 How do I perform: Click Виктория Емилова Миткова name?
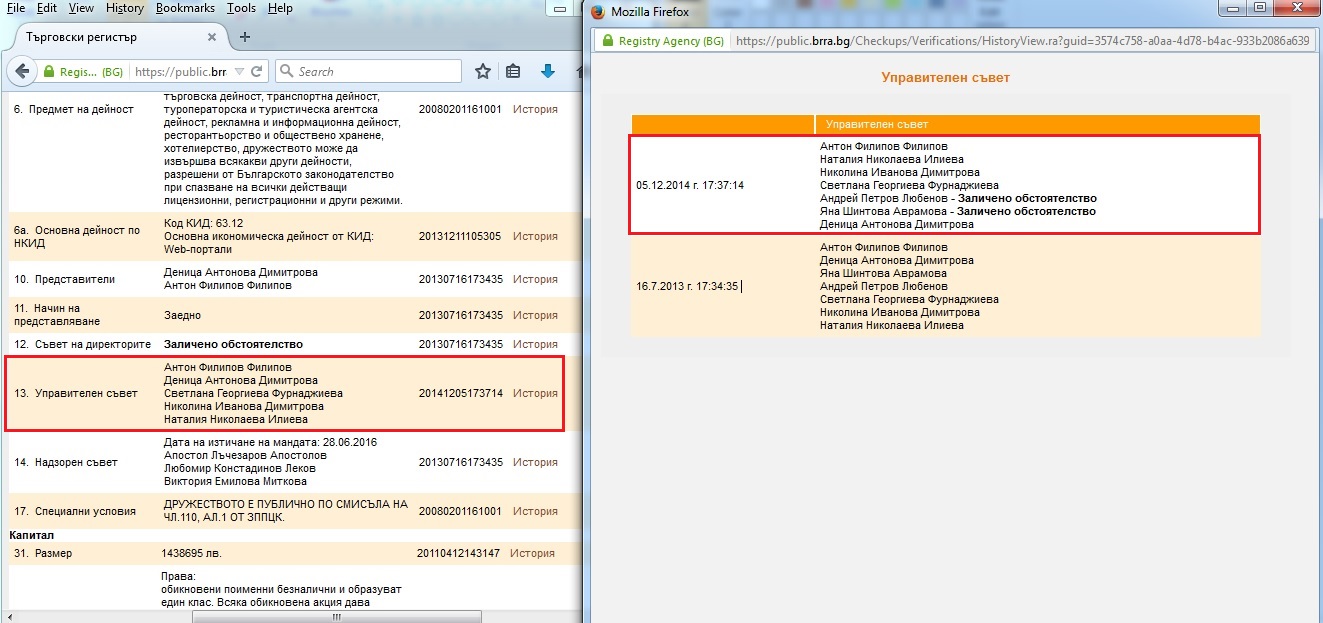(235, 481)
